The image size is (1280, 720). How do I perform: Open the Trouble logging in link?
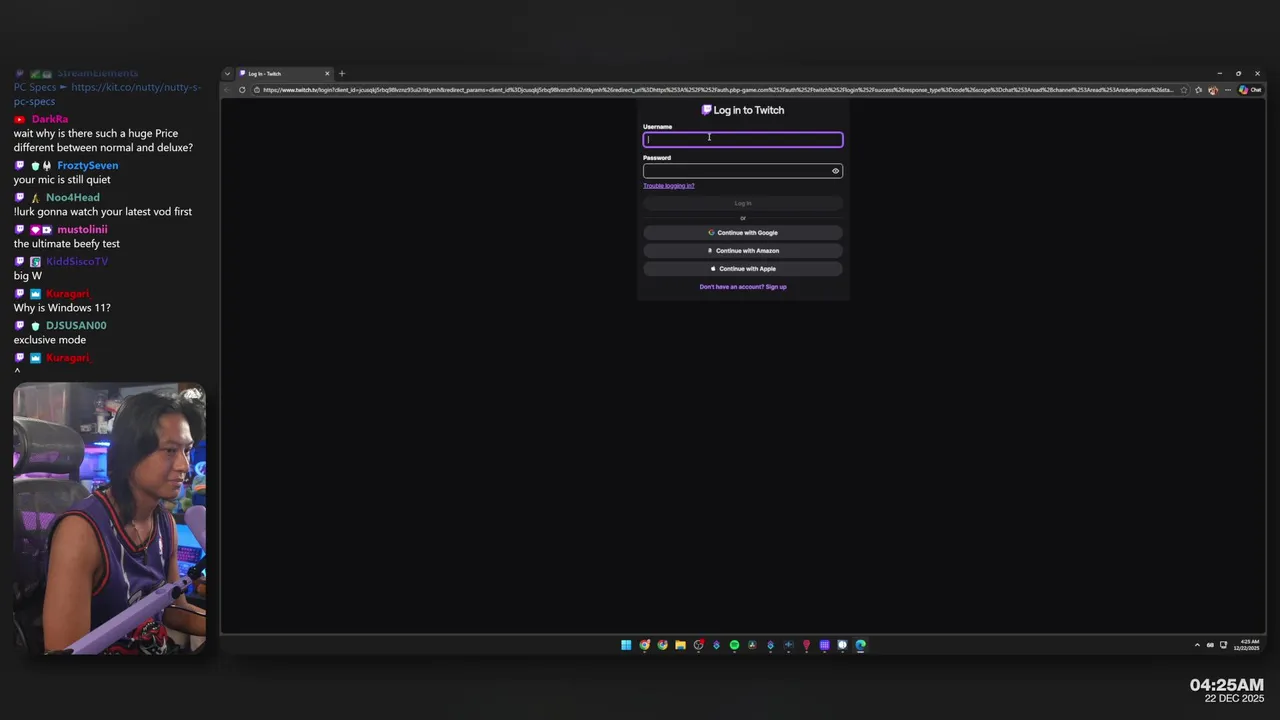(x=669, y=186)
